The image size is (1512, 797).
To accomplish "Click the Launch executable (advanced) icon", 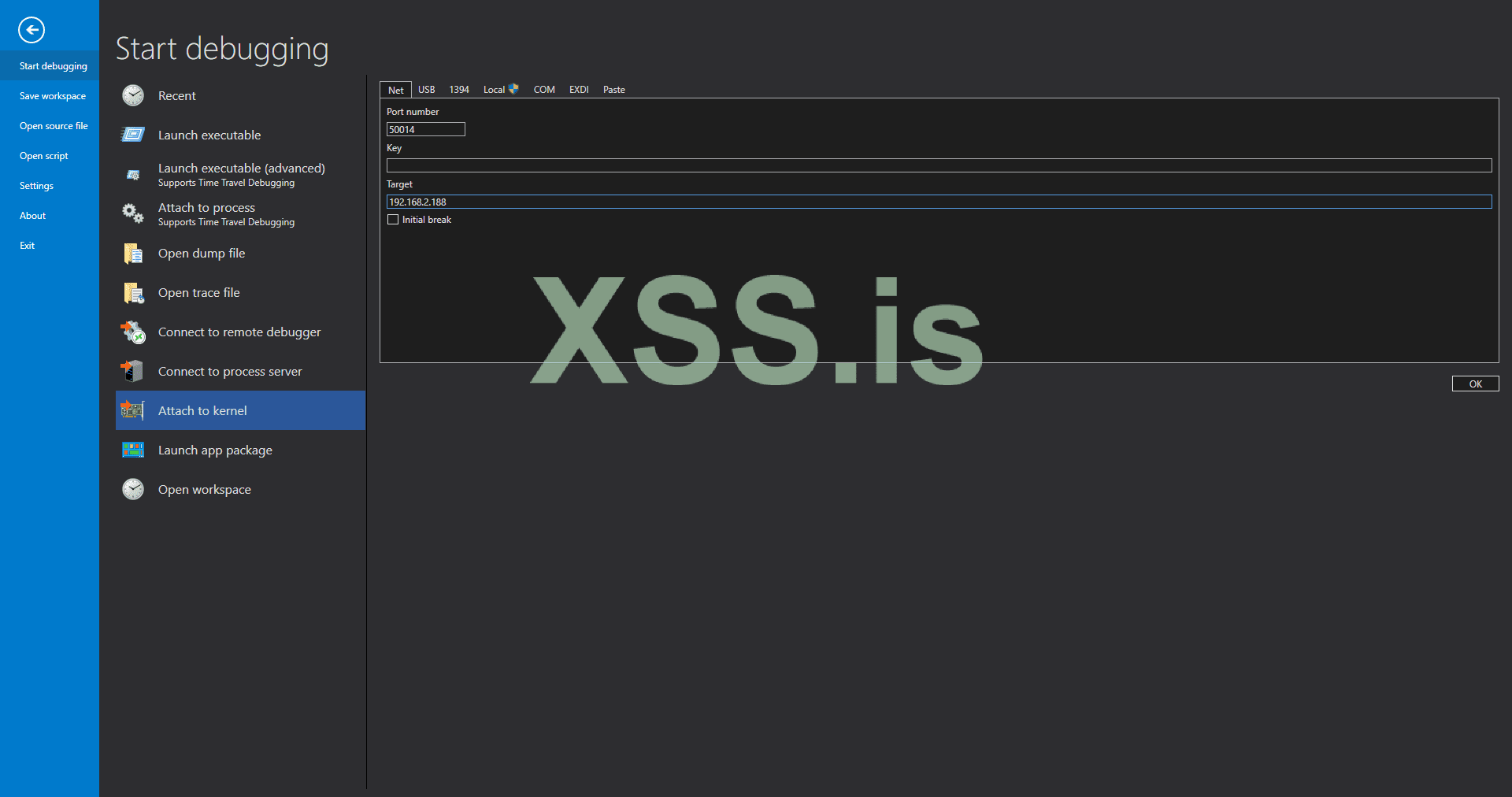I will click(133, 175).
